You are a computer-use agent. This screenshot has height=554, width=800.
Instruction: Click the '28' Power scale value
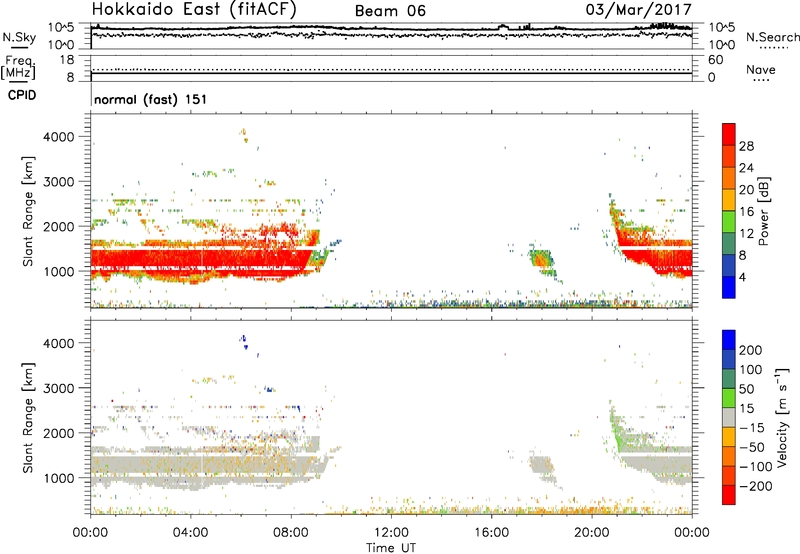tap(746, 146)
